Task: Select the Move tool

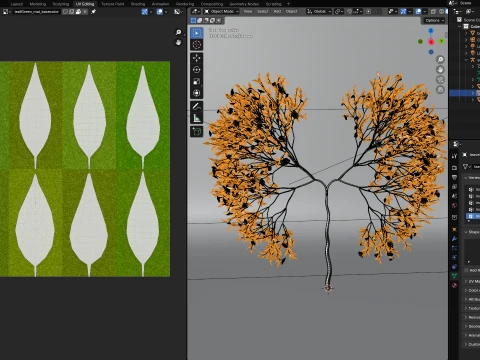Action: click(197, 58)
